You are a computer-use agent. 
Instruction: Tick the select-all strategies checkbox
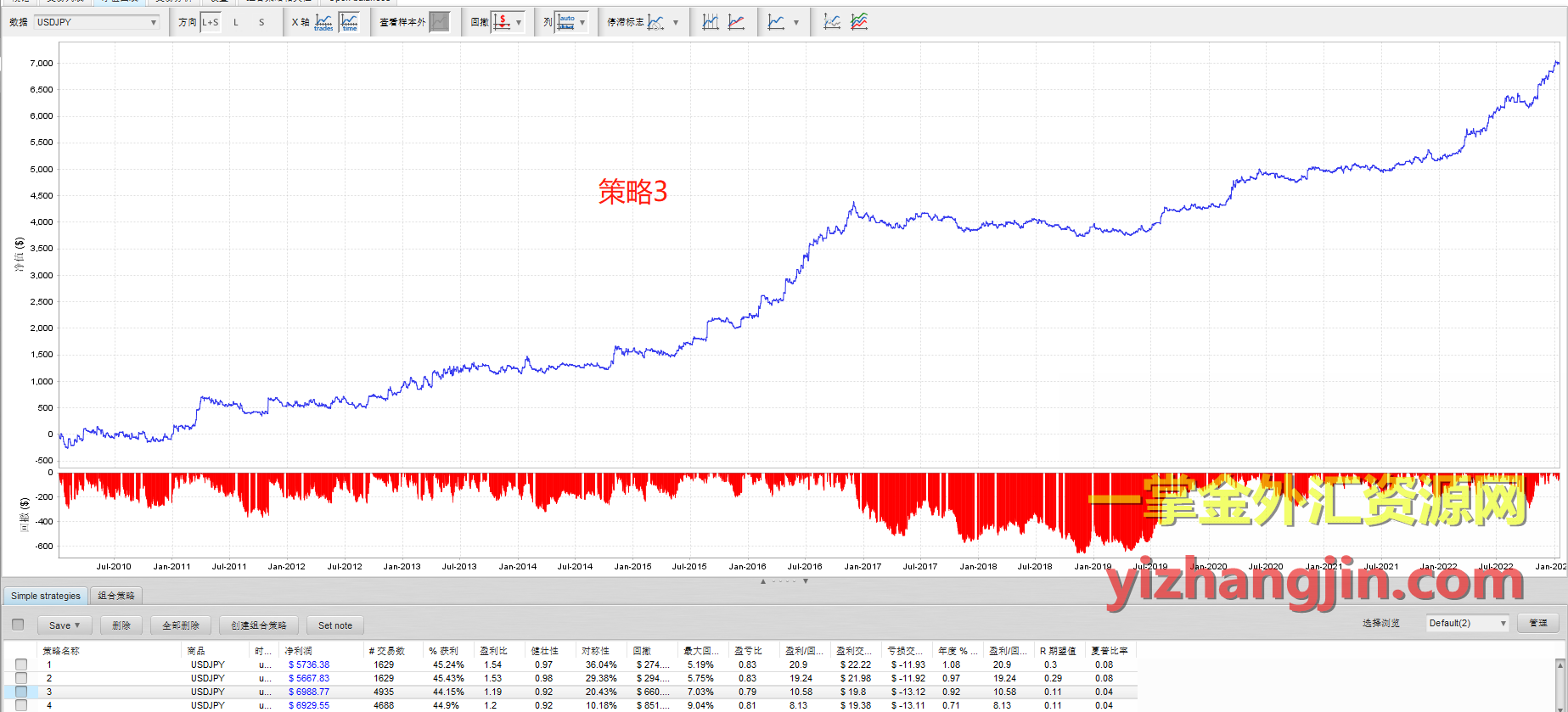[x=18, y=625]
